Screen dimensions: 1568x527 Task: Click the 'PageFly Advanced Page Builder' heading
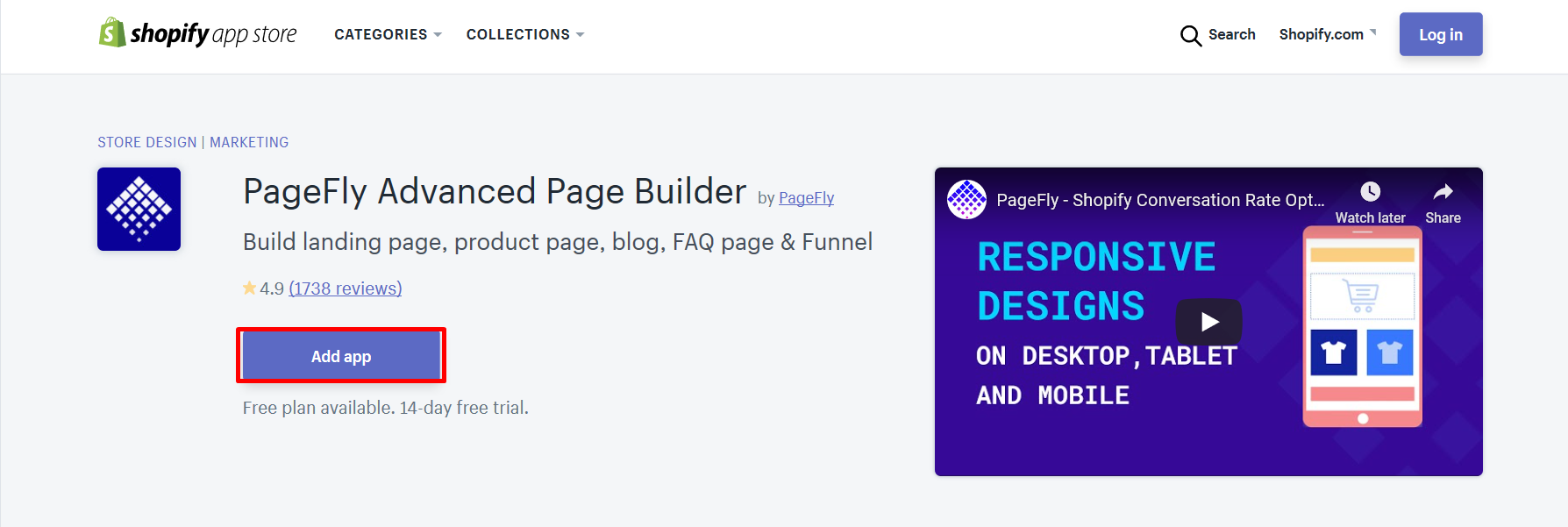[495, 191]
